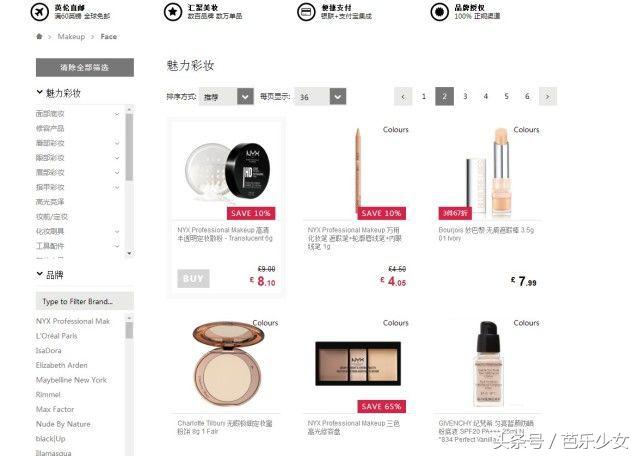The image size is (640, 456).
Task: Click the airplane shipping icon
Action: tap(40, 12)
